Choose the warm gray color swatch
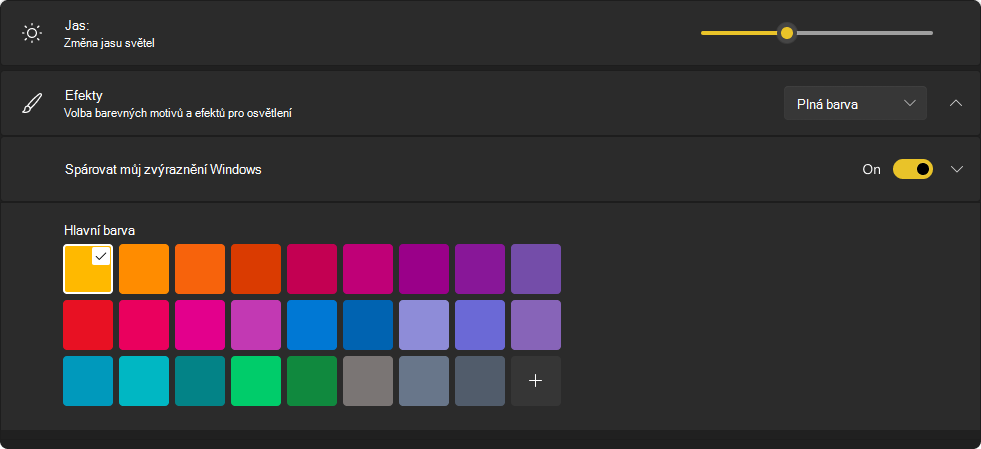Screen dimensions: 981x449 click(368, 381)
